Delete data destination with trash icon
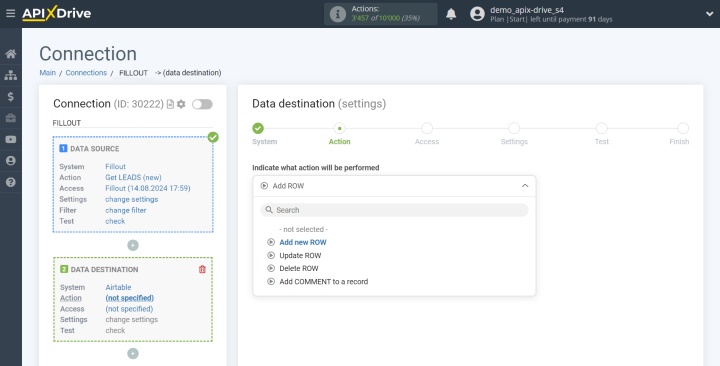 tap(202, 270)
